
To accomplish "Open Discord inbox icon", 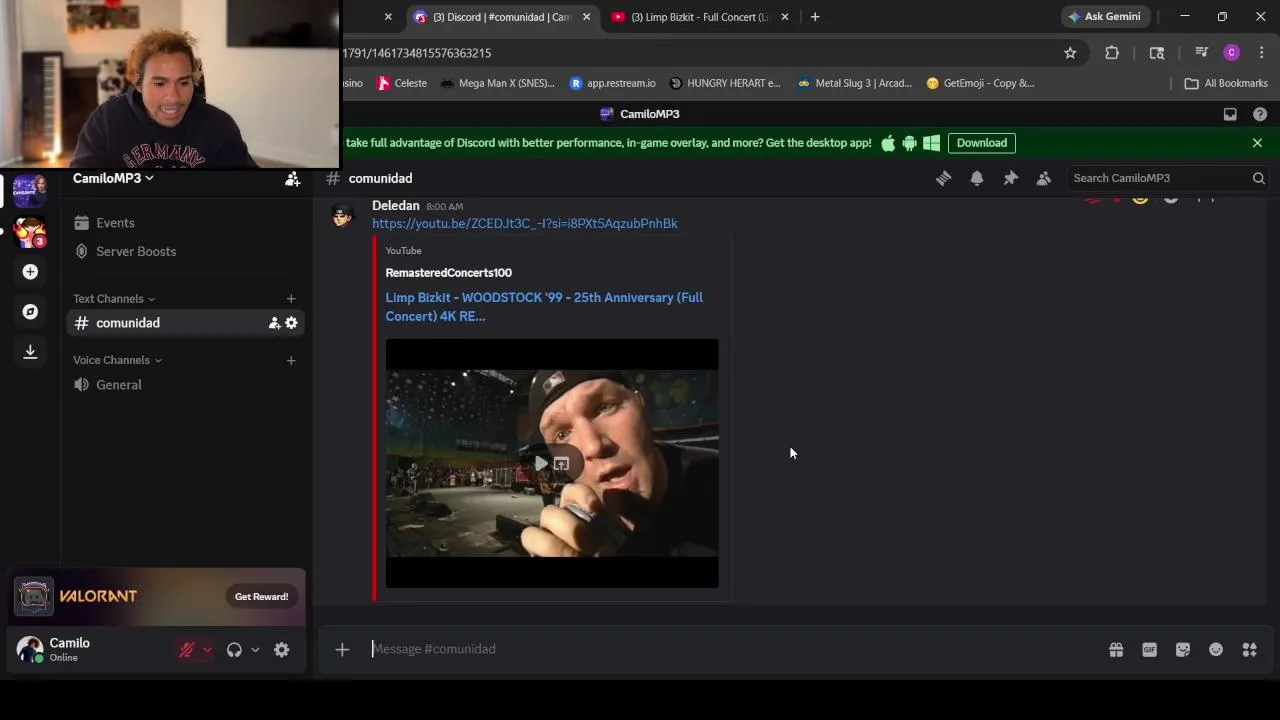I will point(1230,114).
